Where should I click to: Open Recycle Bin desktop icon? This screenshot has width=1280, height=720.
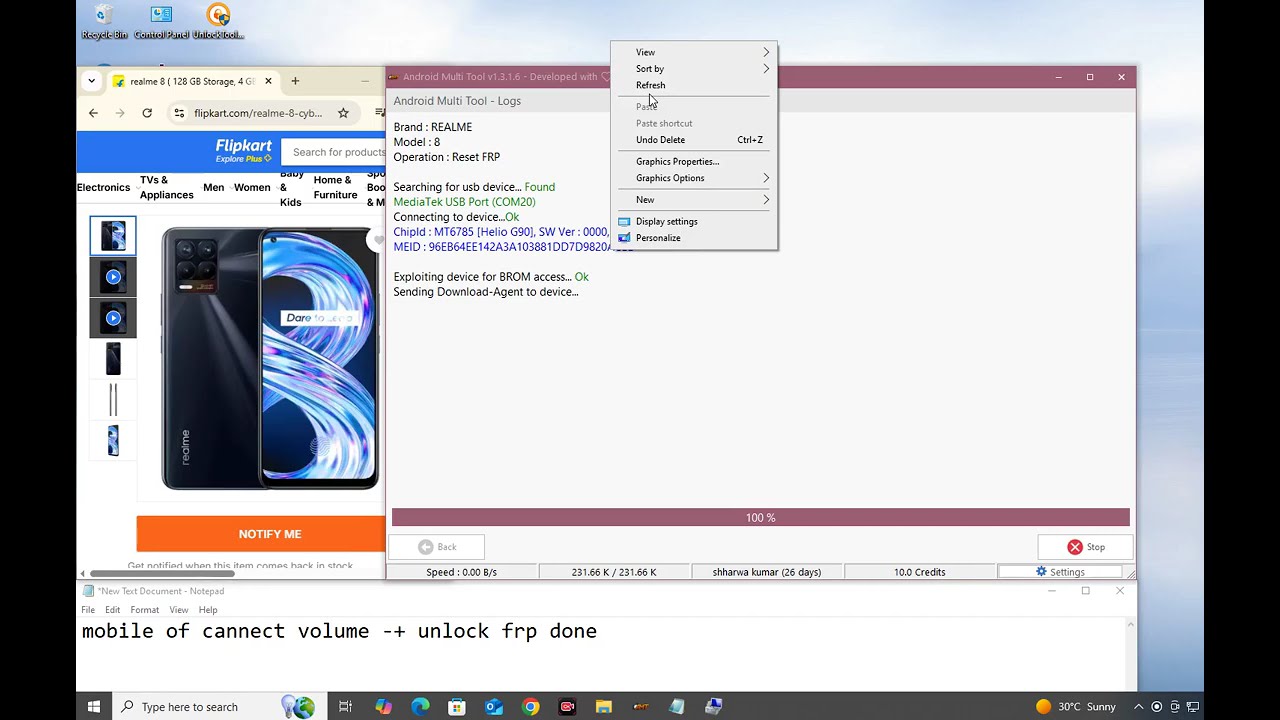pyautogui.click(x=104, y=22)
